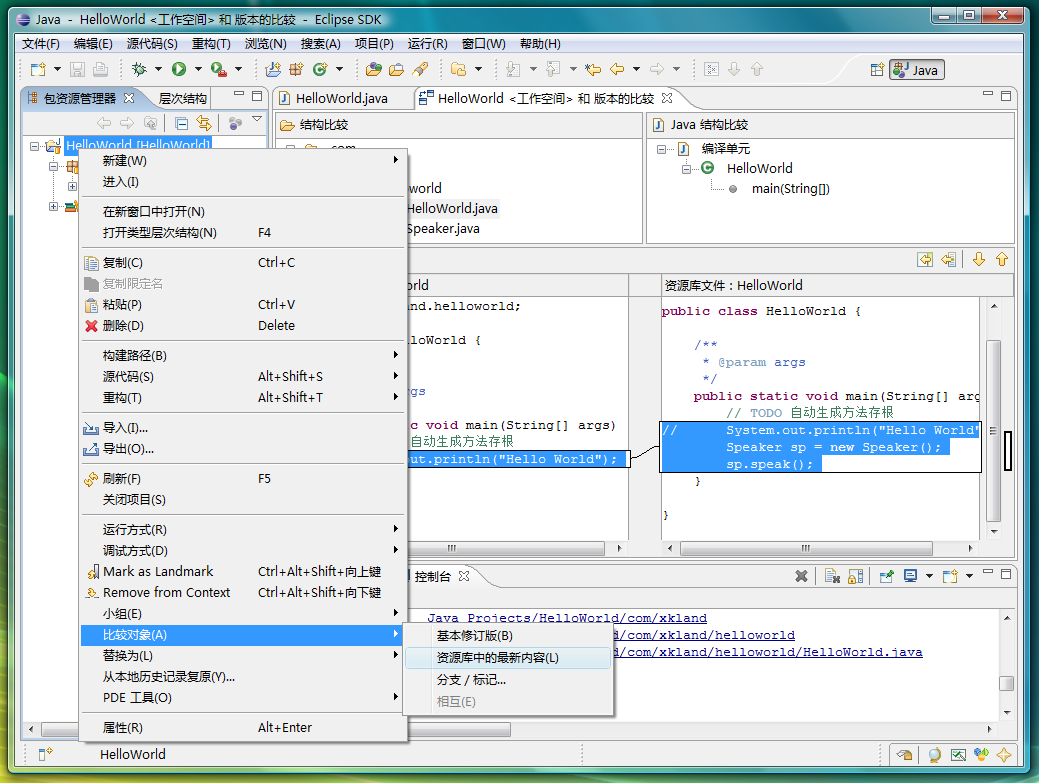The height and width of the screenshot is (783, 1039).
Task: Click Copy All Non-Conflicting Changes icon
Action: [925, 260]
